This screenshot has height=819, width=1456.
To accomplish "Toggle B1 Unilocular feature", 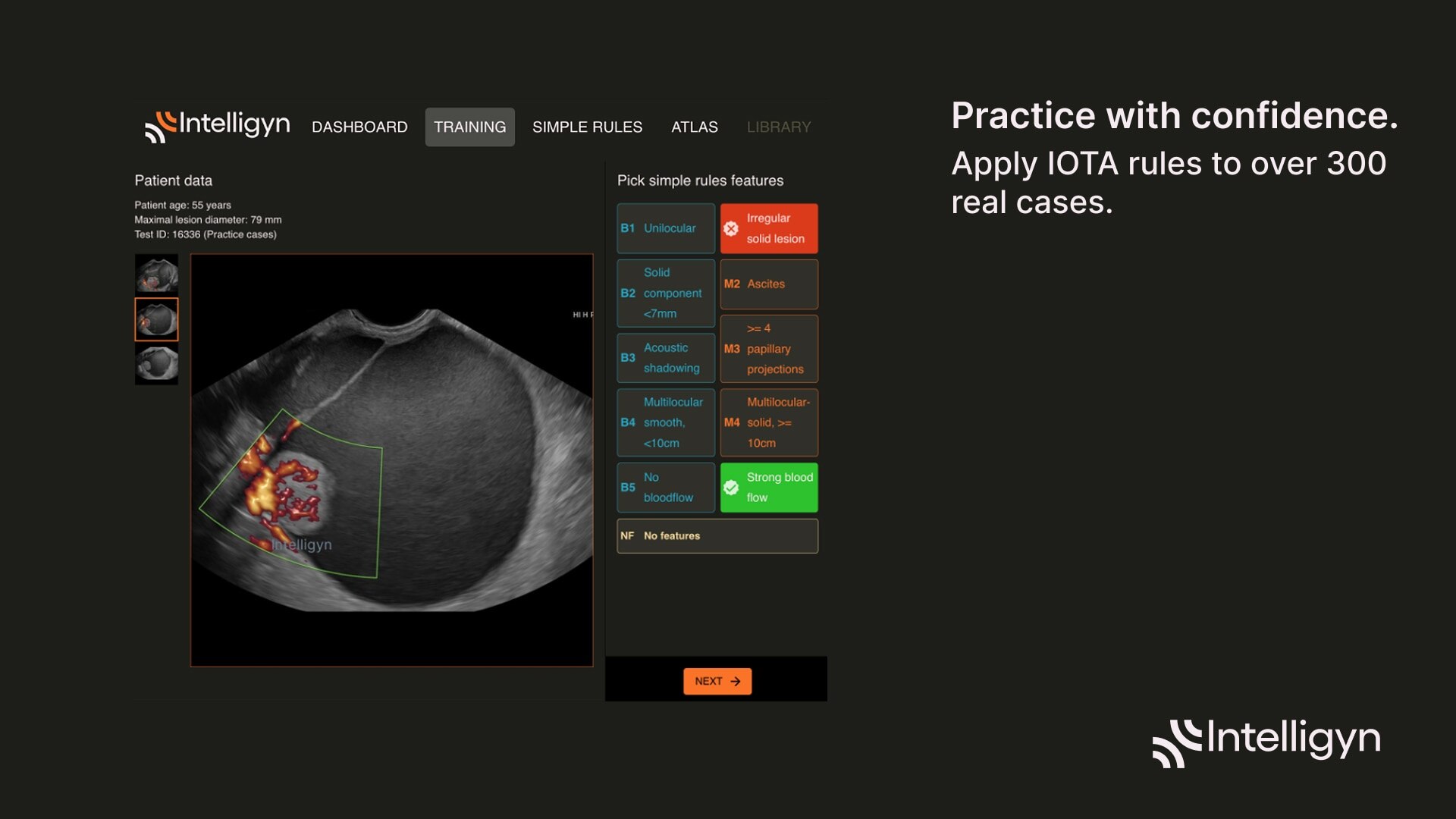I will click(665, 228).
